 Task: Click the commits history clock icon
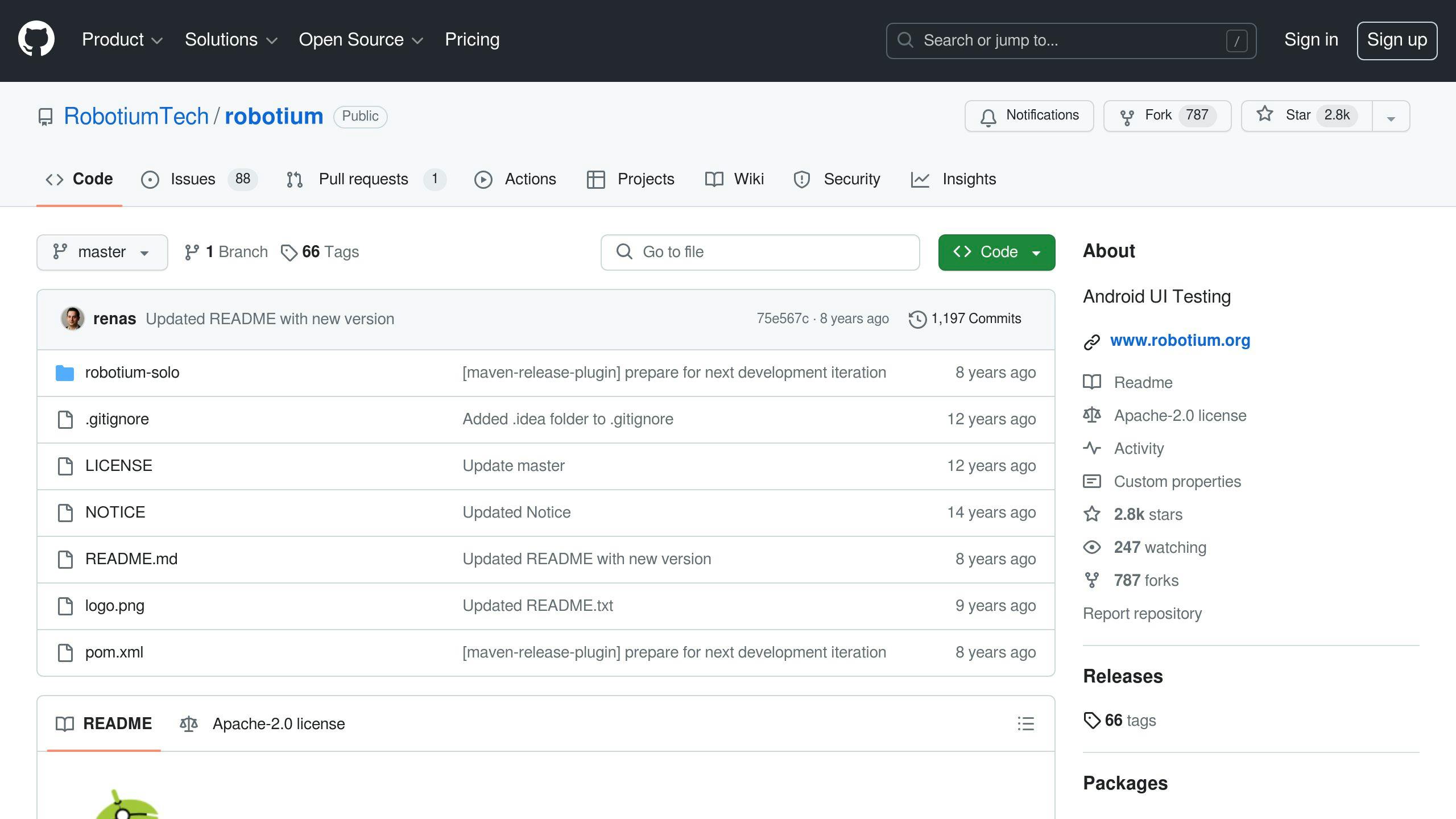[917, 319]
